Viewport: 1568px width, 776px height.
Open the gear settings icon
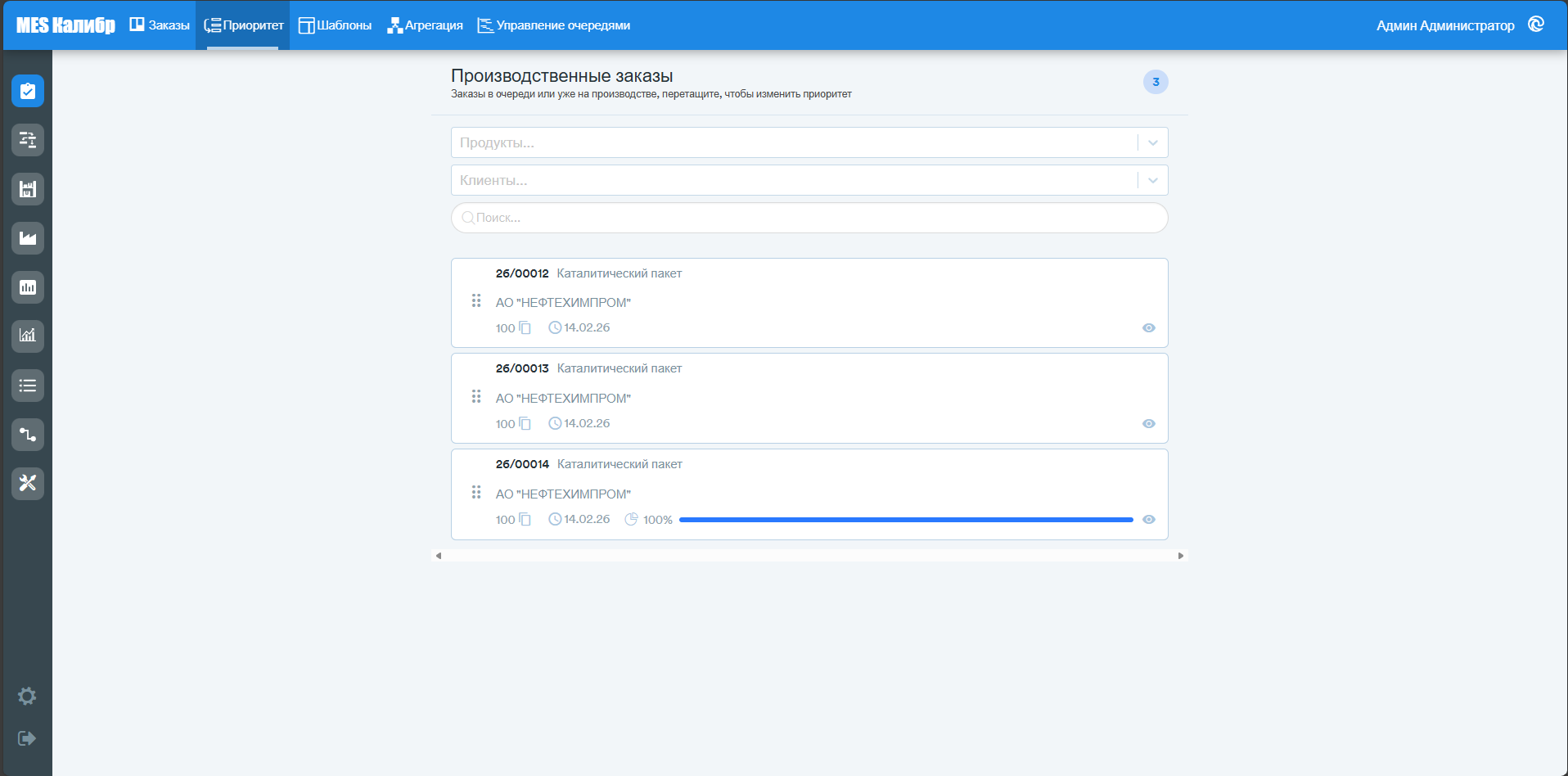[27, 696]
